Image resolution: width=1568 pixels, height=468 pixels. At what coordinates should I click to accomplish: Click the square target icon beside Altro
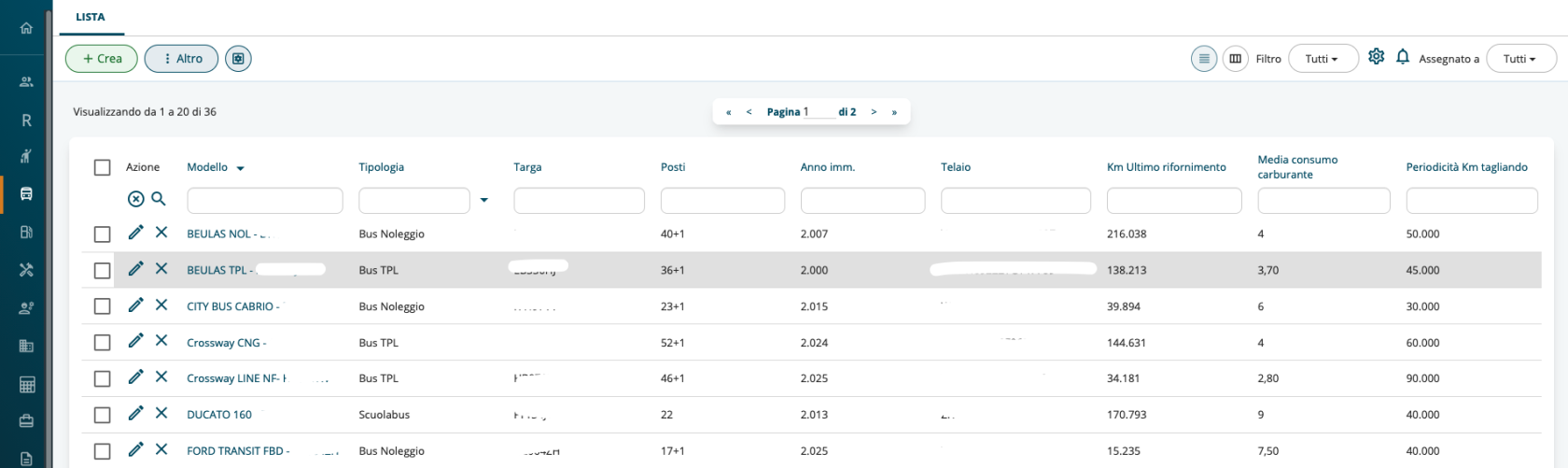pos(238,59)
